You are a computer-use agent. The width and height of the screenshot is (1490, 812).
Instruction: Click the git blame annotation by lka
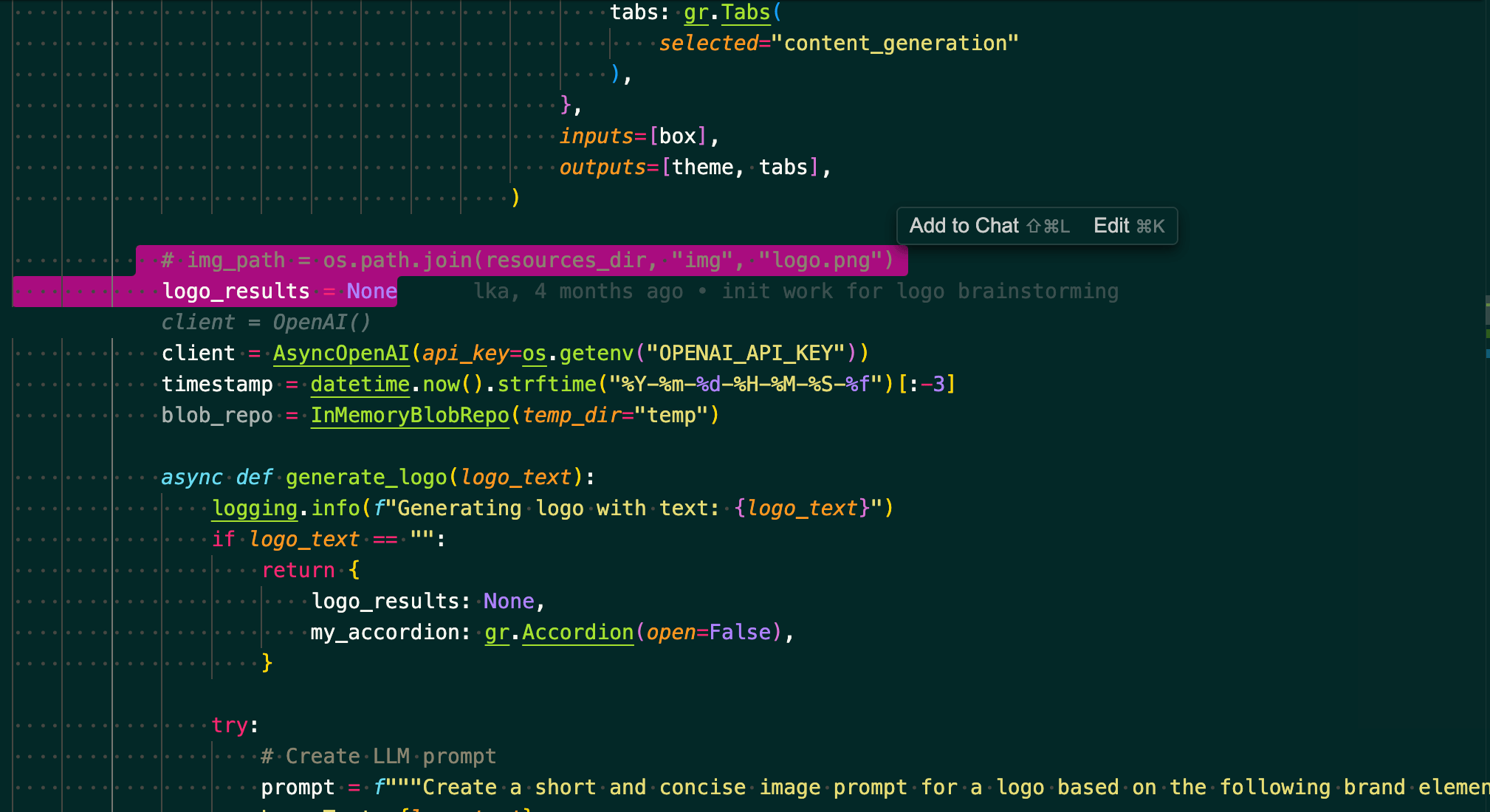tap(795, 292)
